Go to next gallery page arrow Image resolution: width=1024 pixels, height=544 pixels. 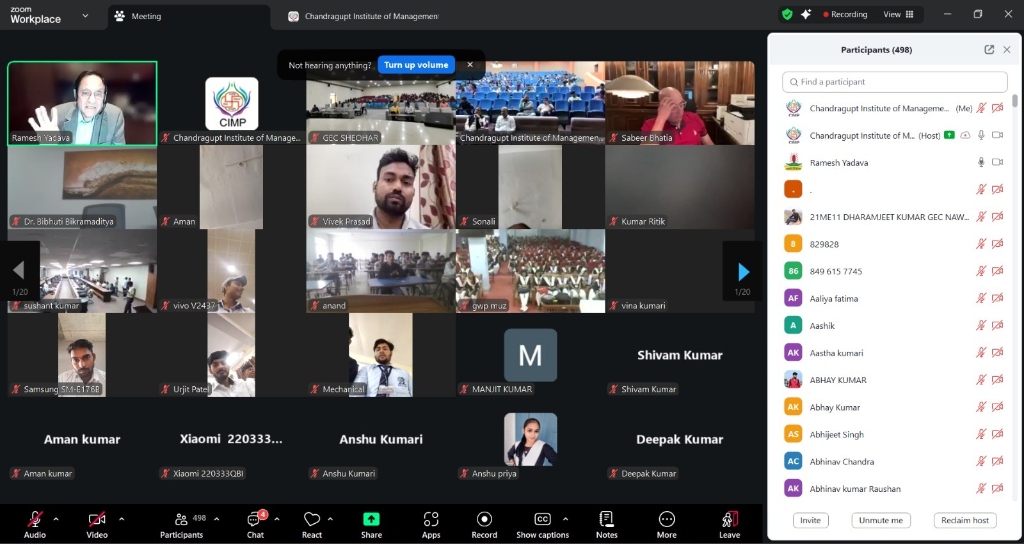point(742,272)
